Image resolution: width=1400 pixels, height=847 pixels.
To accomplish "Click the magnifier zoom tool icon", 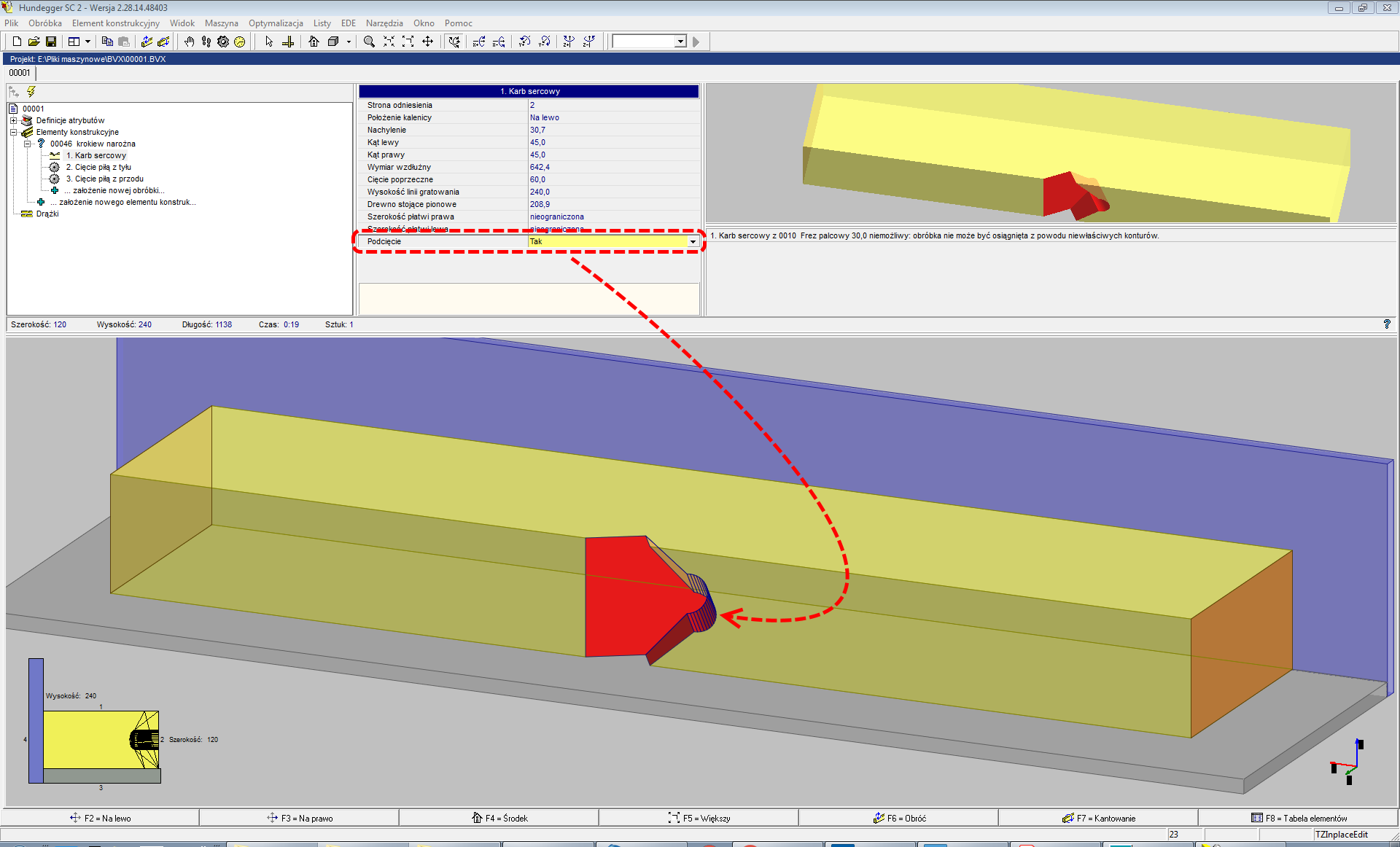I will point(369,42).
